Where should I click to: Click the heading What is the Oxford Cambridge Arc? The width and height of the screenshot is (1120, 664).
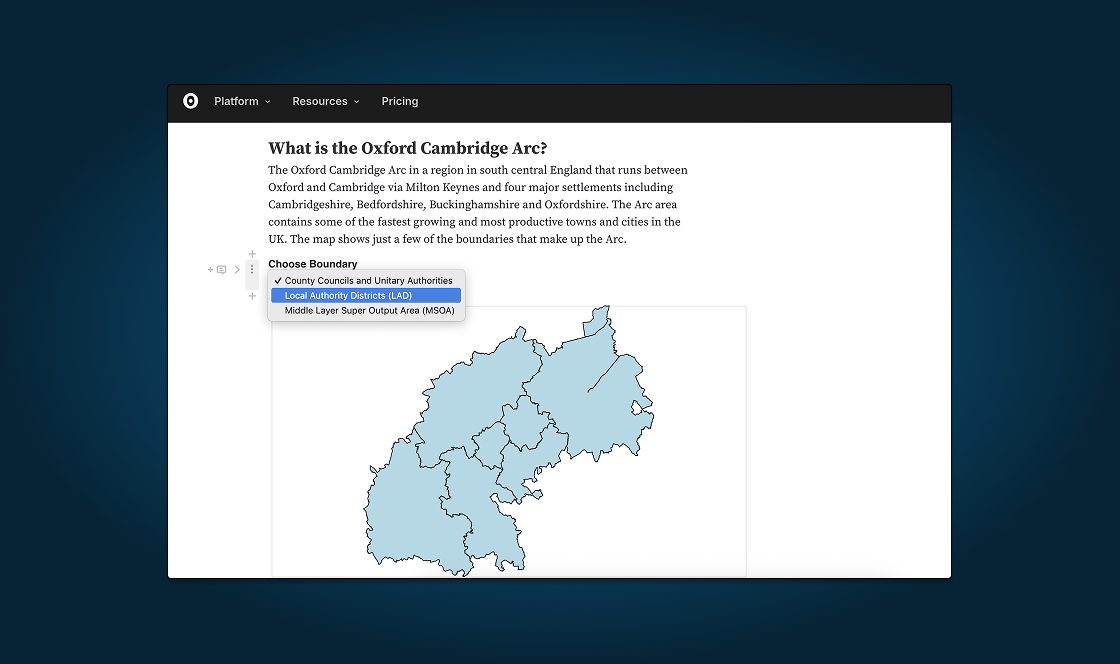point(407,147)
